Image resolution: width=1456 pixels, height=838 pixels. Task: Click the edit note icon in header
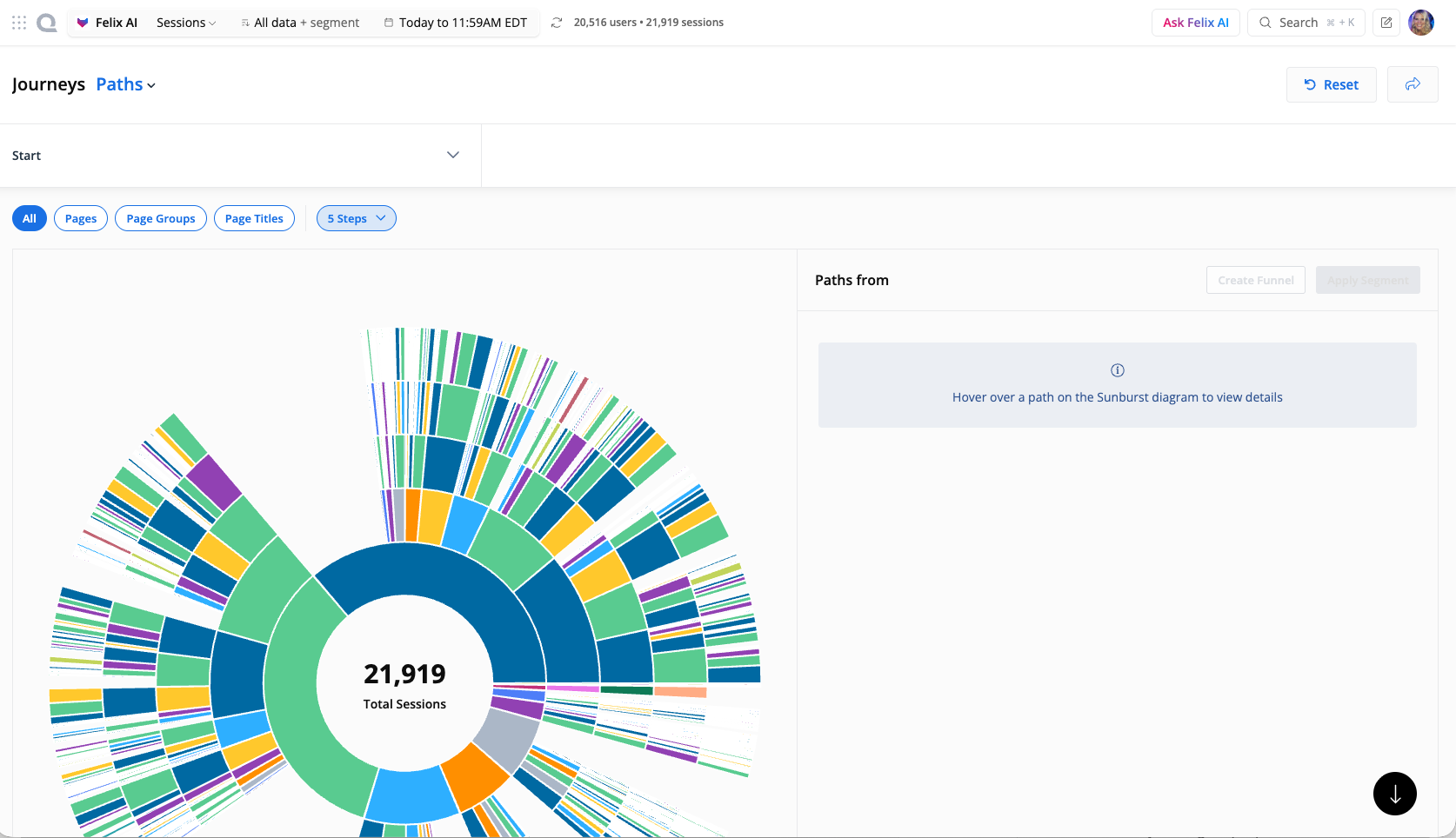point(1386,23)
